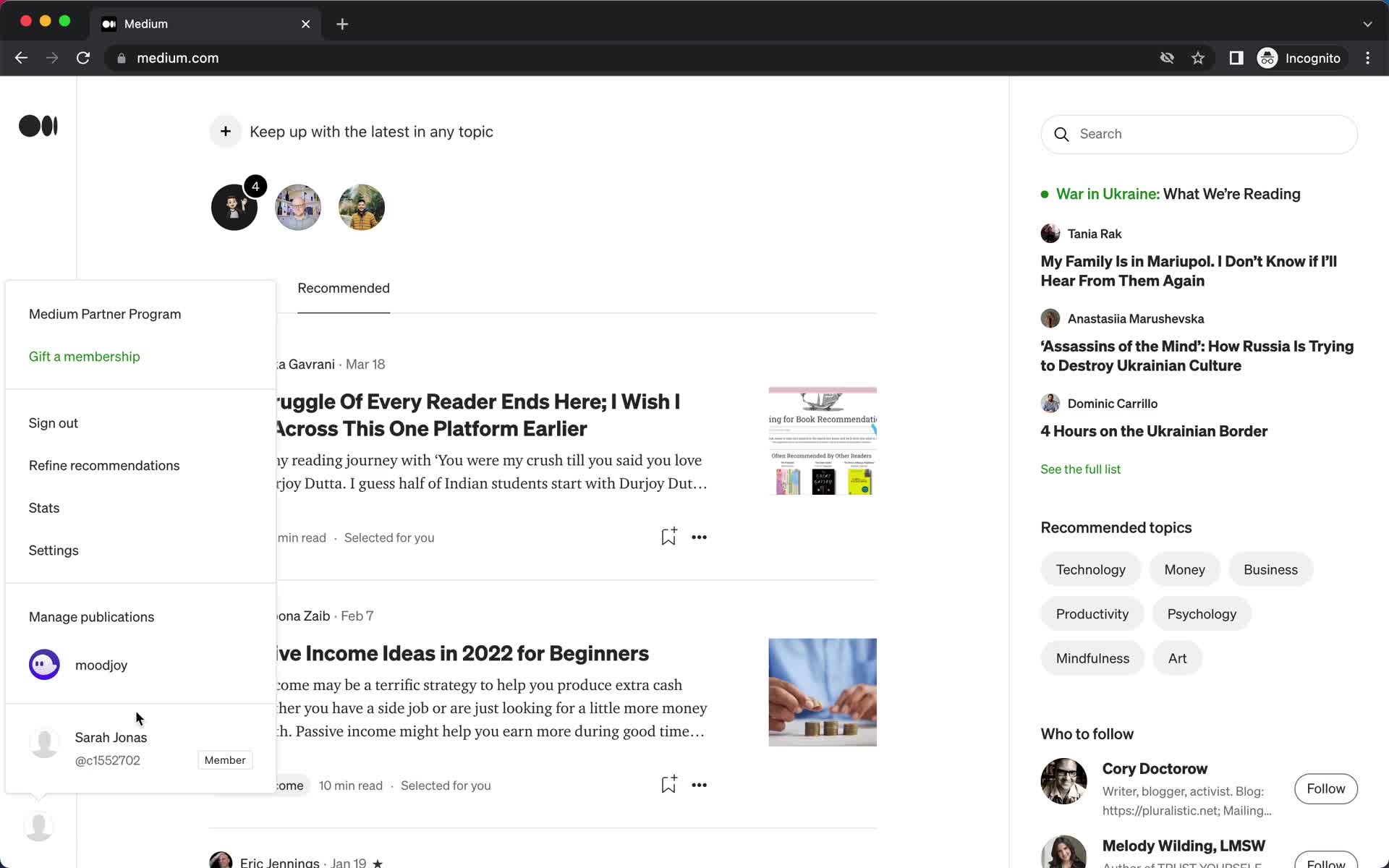Click Gift a membership link

click(84, 356)
